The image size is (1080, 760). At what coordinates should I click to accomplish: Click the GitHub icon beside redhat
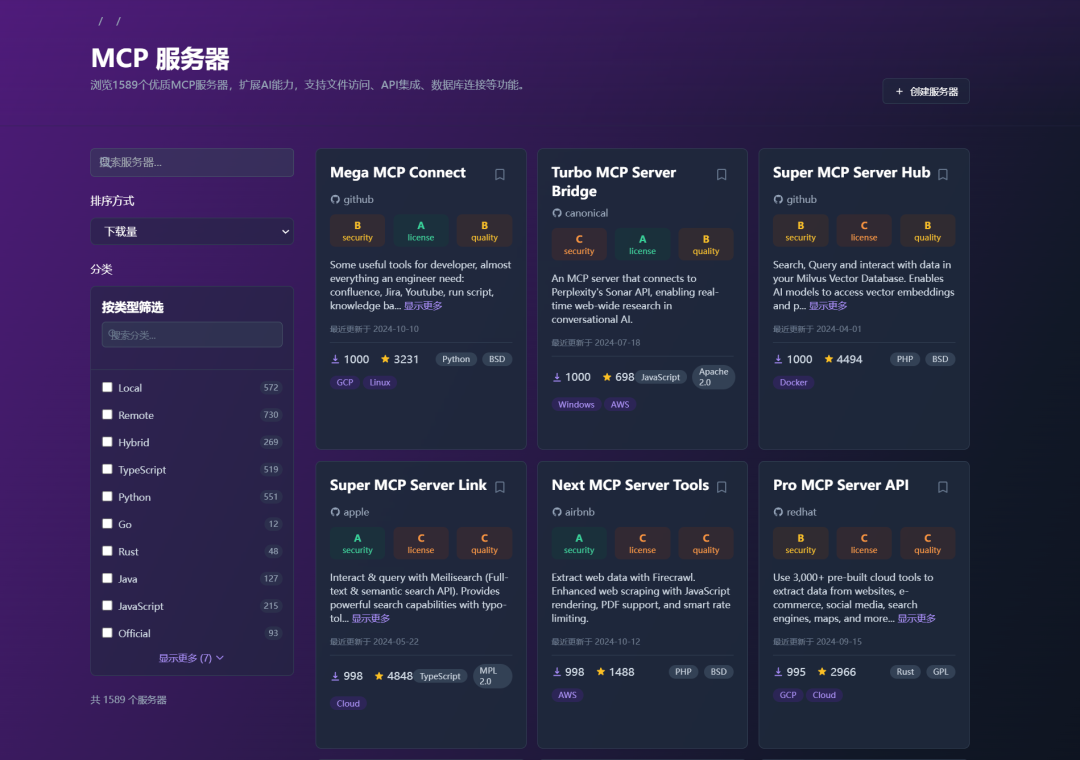click(778, 512)
